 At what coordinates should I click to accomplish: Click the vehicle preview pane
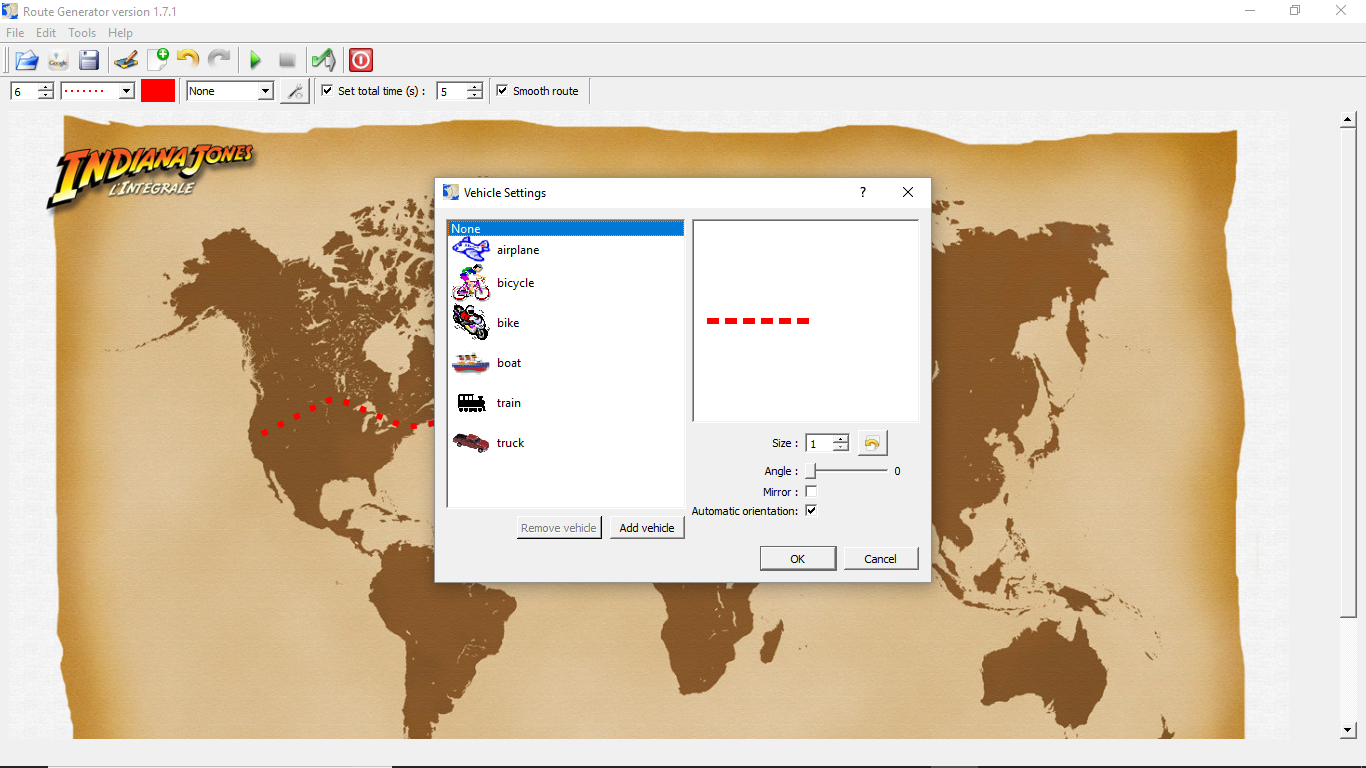[805, 321]
